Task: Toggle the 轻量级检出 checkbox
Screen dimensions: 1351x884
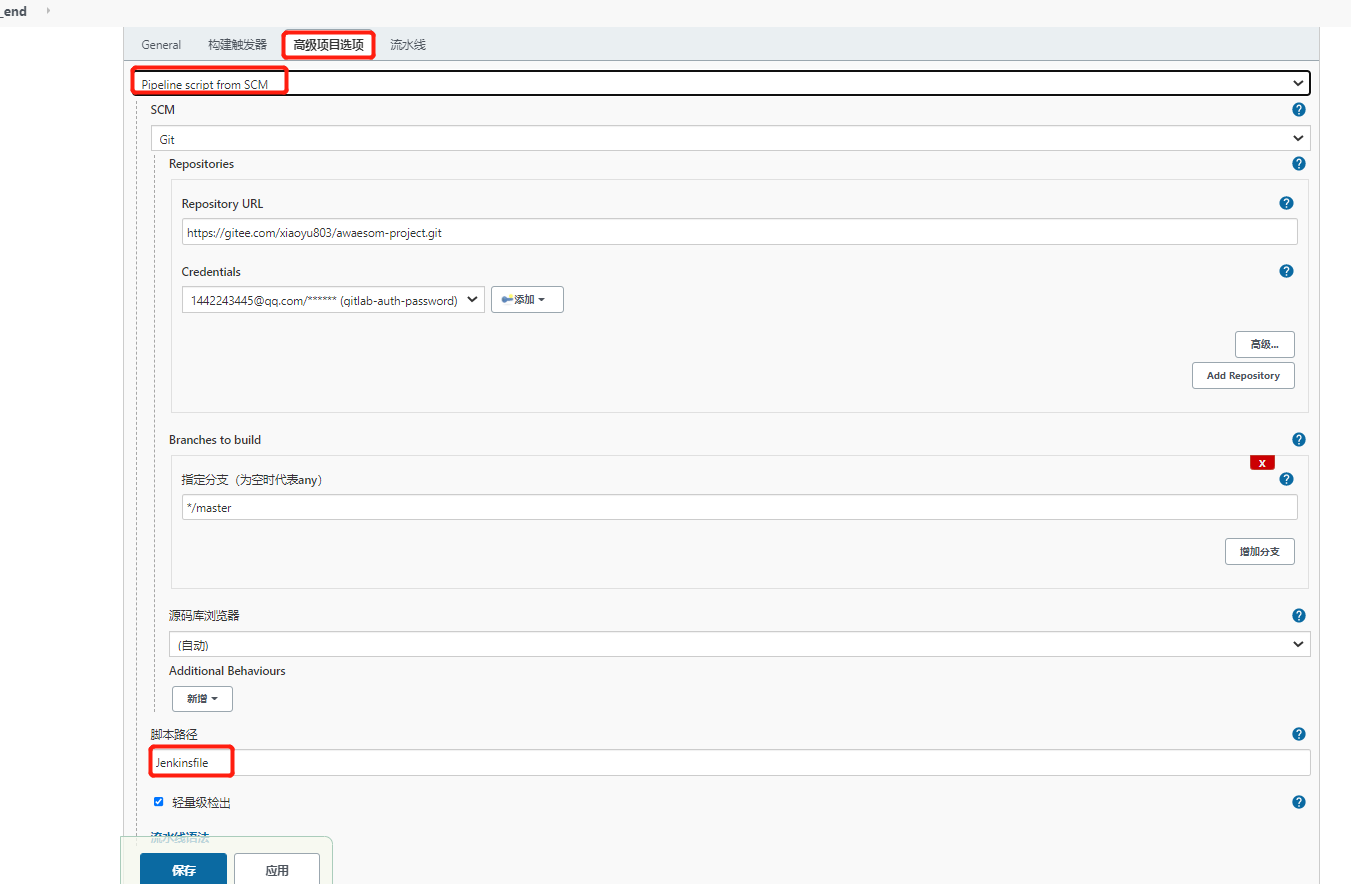Action: 158,802
